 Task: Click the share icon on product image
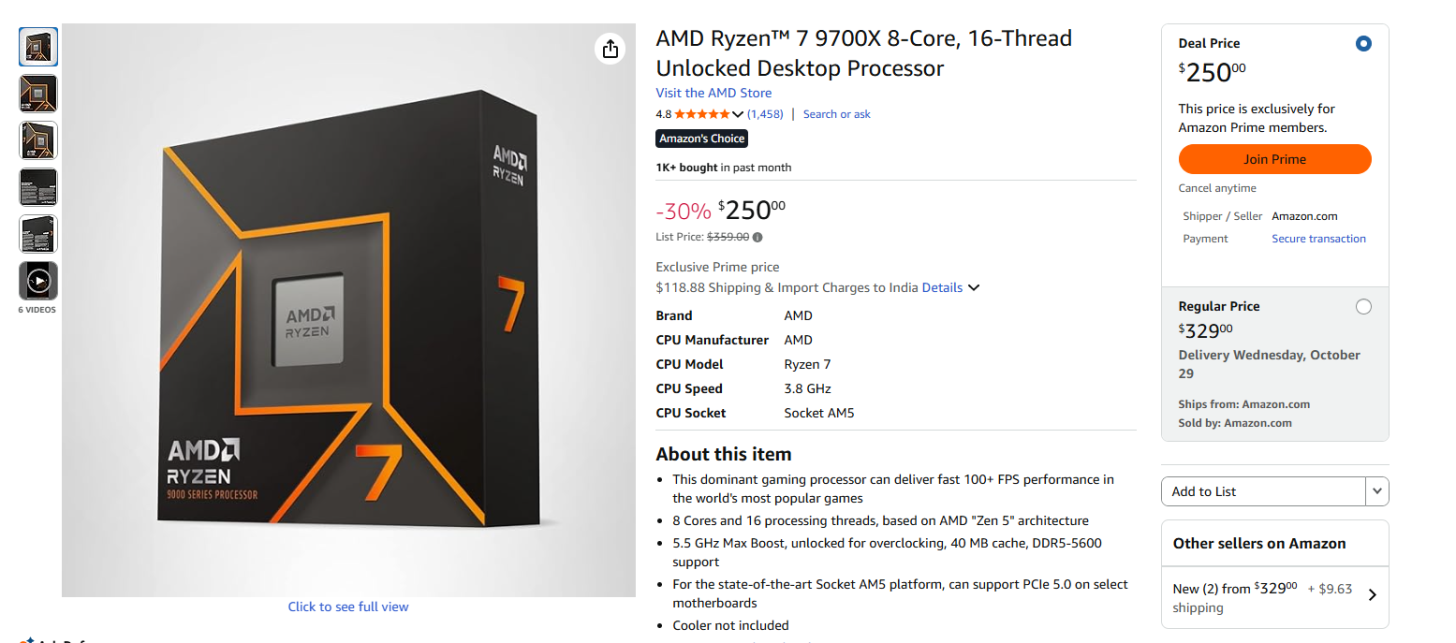click(x=610, y=49)
